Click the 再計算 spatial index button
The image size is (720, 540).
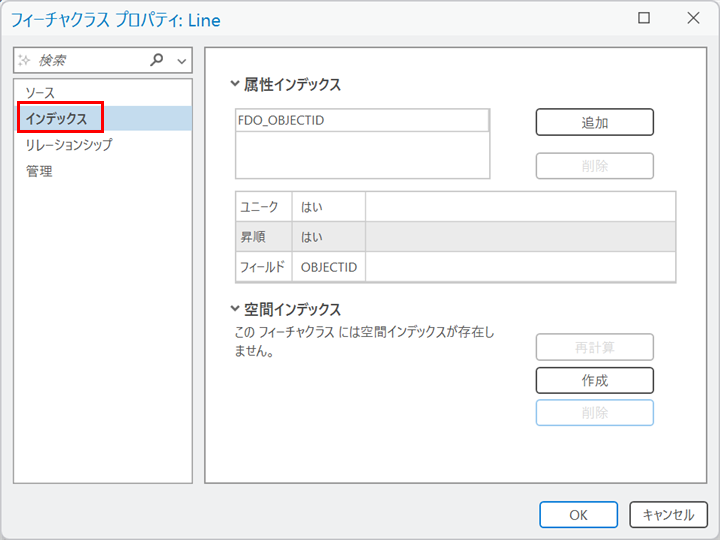594,348
